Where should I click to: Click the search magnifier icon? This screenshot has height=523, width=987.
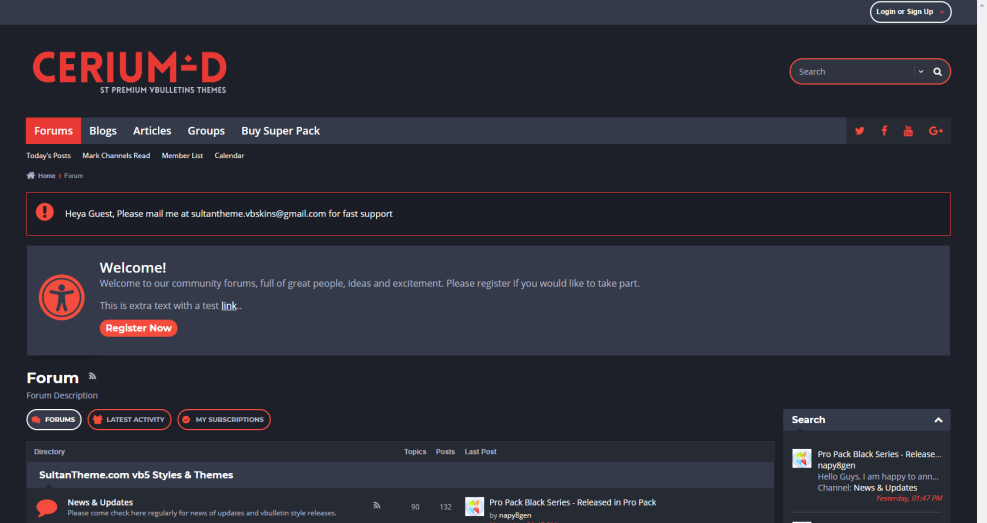click(938, 72)
